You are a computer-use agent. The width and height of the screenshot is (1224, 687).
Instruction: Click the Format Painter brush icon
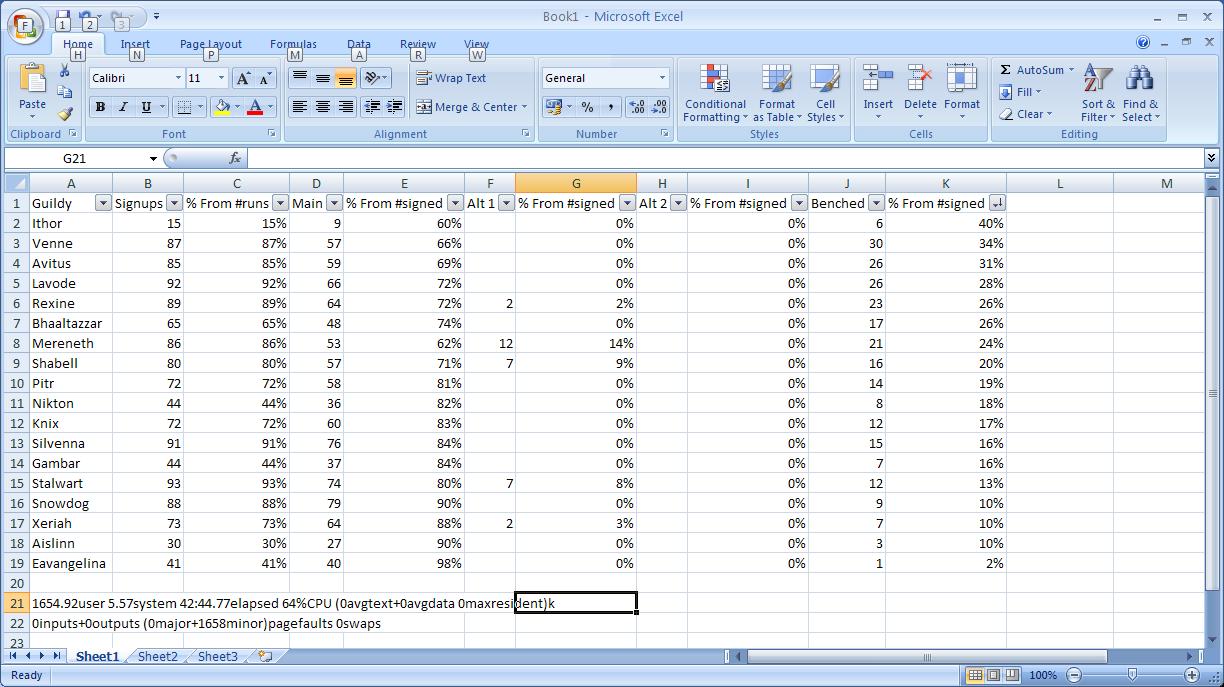[66, 115]
